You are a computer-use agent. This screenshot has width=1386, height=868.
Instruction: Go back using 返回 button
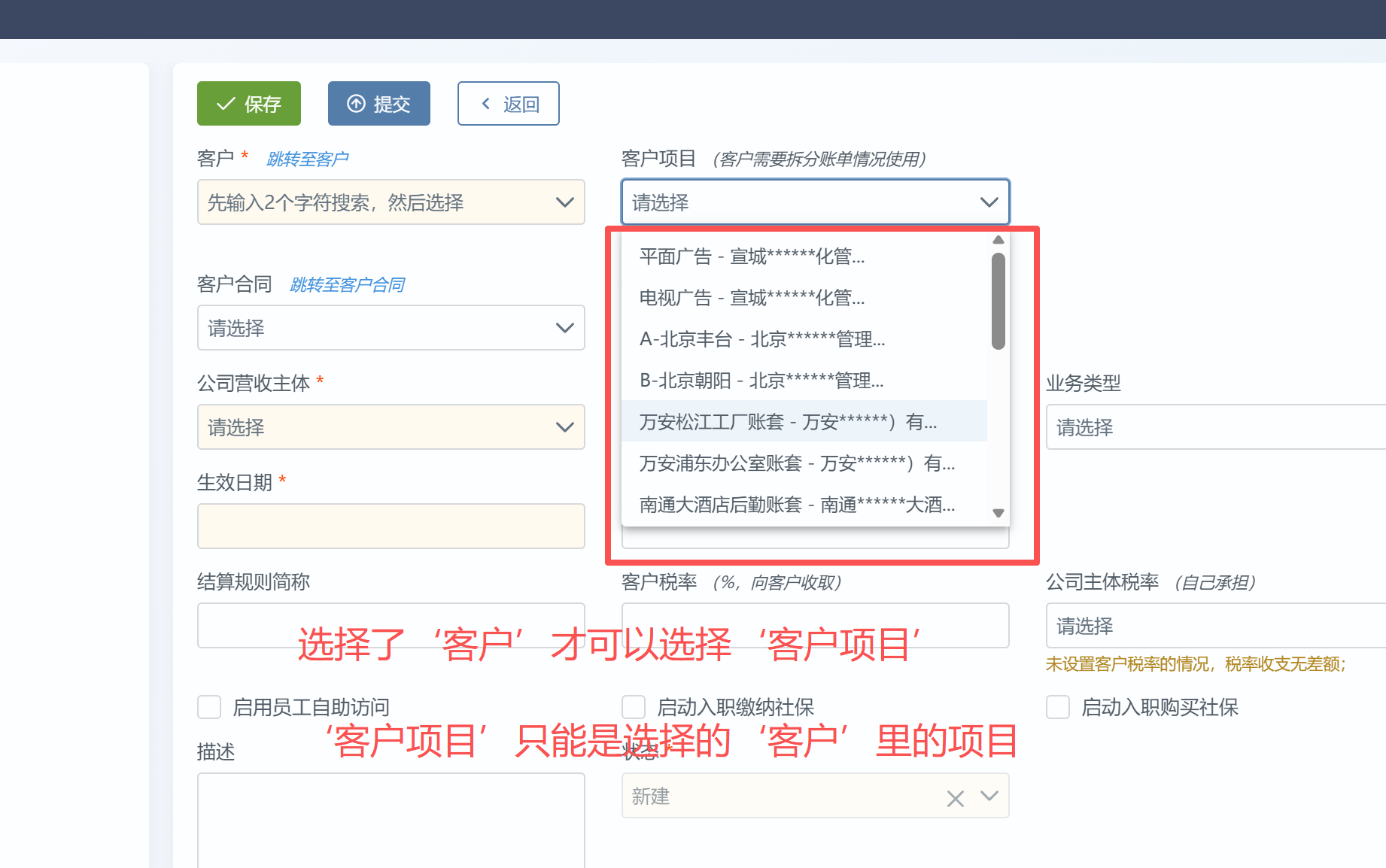point(508,104)
